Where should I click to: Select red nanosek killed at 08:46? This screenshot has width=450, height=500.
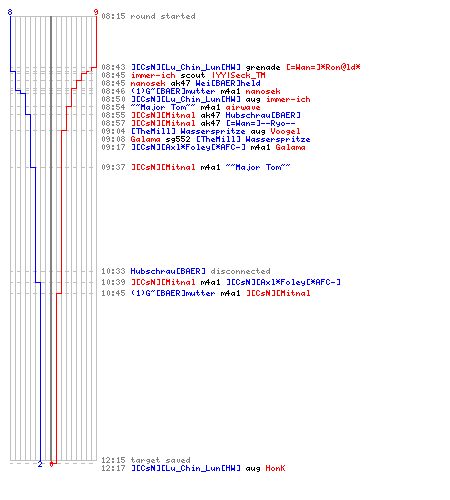tap(263, 91)
